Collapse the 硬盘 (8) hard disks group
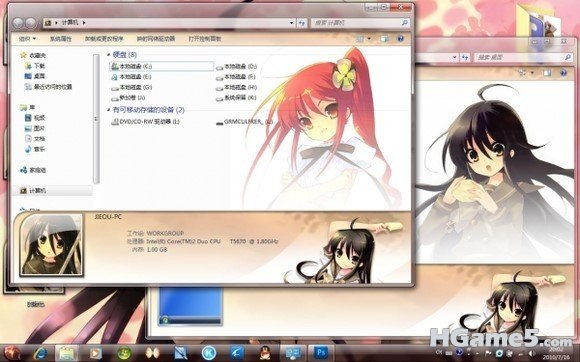This screenshot has height=362, width=580. click(x=109, y=55)
